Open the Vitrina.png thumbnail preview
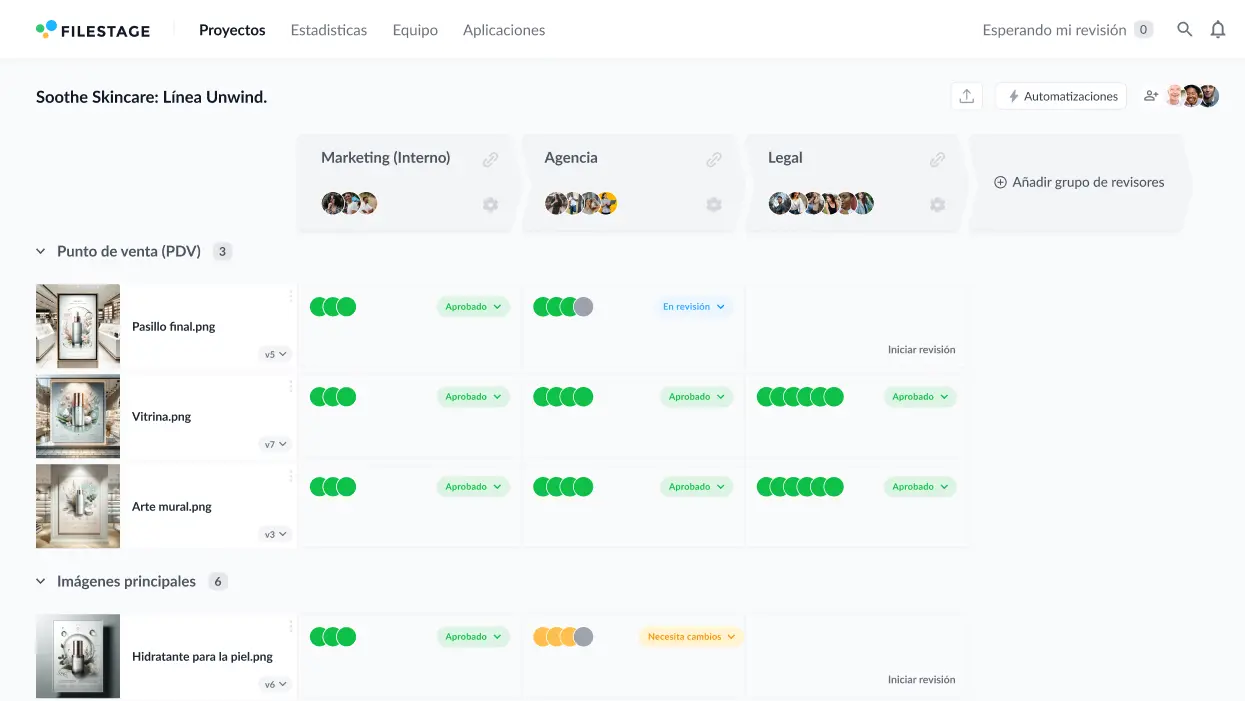The height and width of the screenshot is (701, 1245). coord(77,416)
